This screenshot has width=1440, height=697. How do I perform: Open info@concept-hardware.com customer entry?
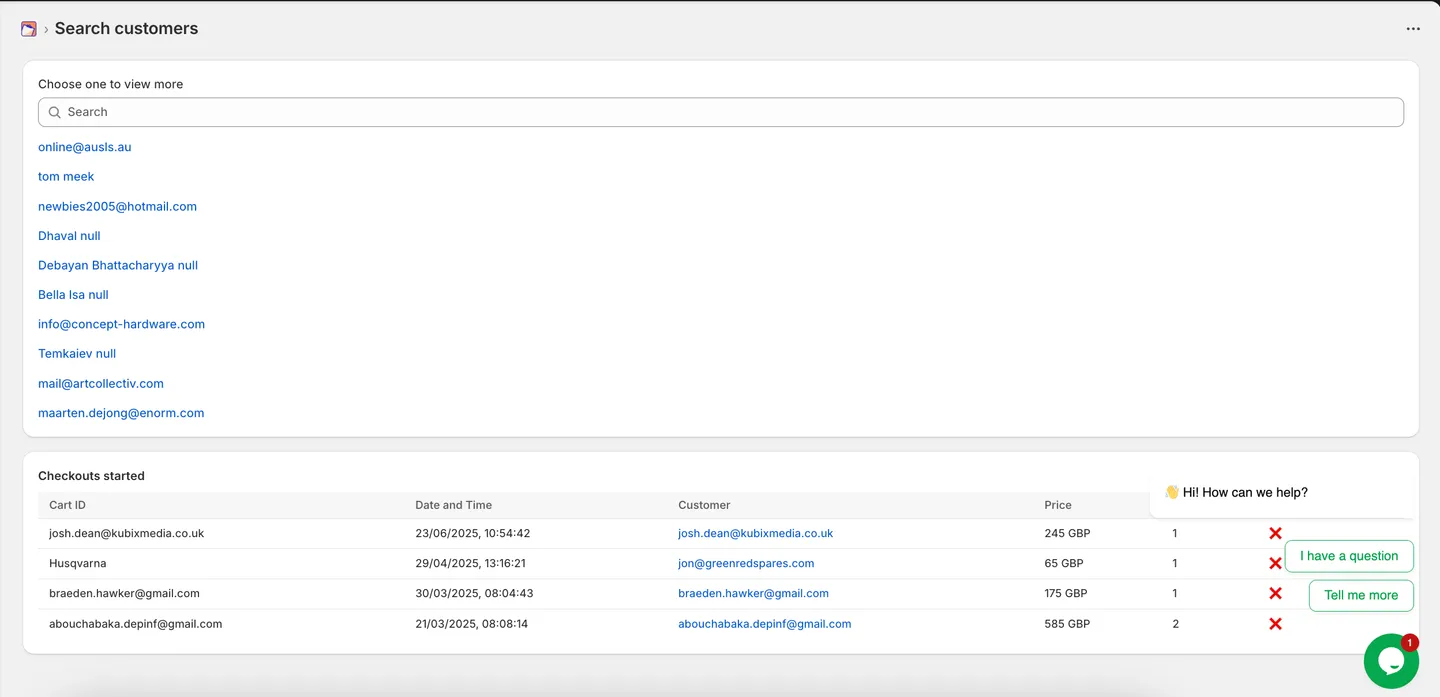121,324
